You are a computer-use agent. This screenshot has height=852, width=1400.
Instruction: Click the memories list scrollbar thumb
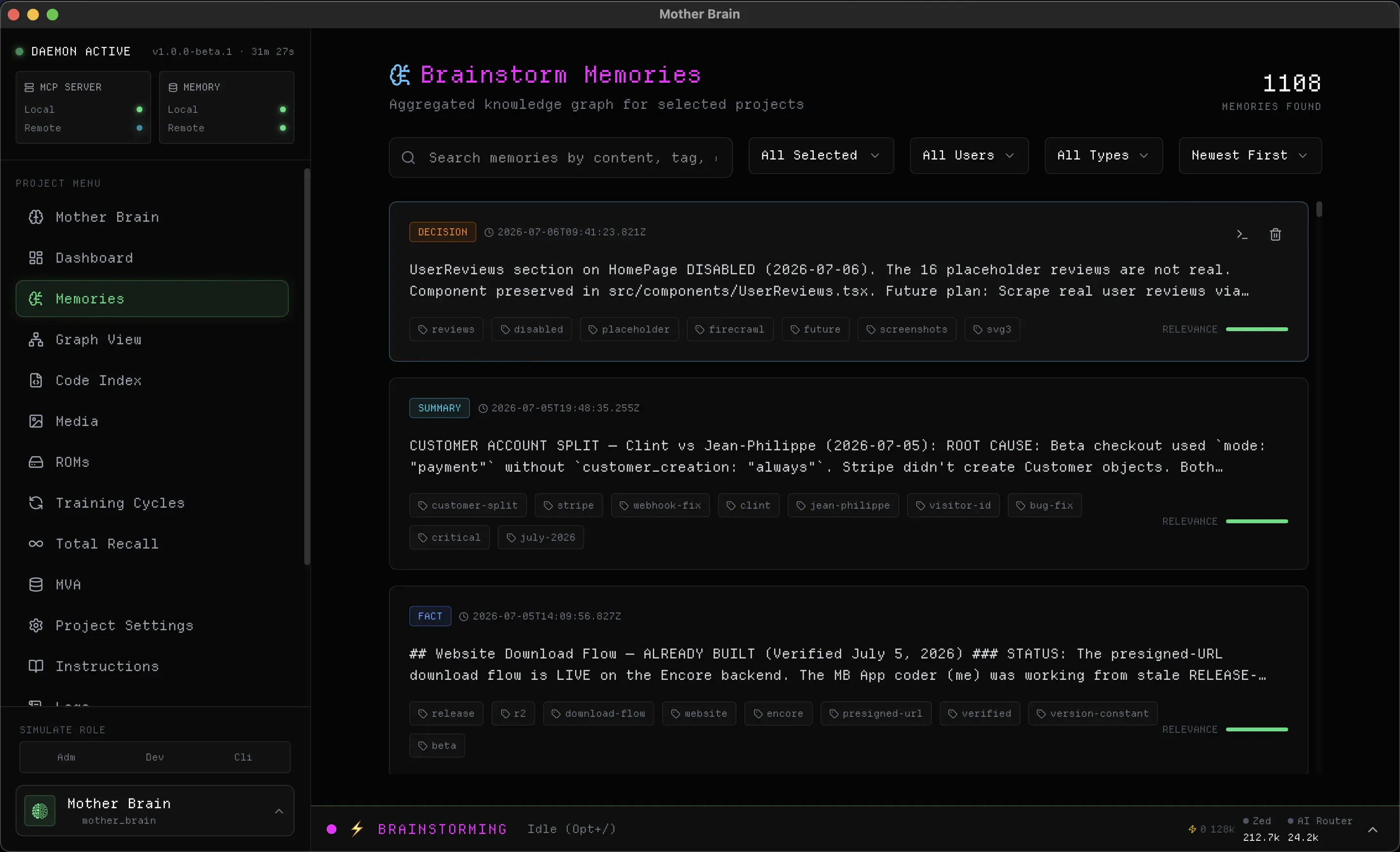pos(1319,209)
